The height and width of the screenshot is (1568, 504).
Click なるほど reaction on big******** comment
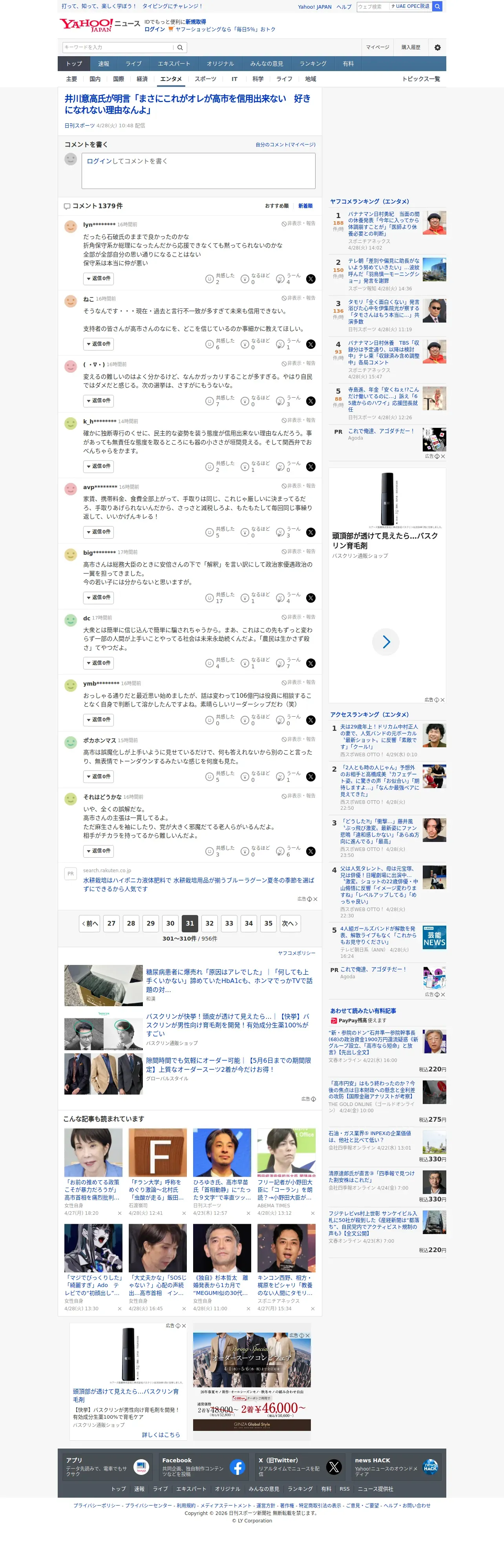[245, 598]
